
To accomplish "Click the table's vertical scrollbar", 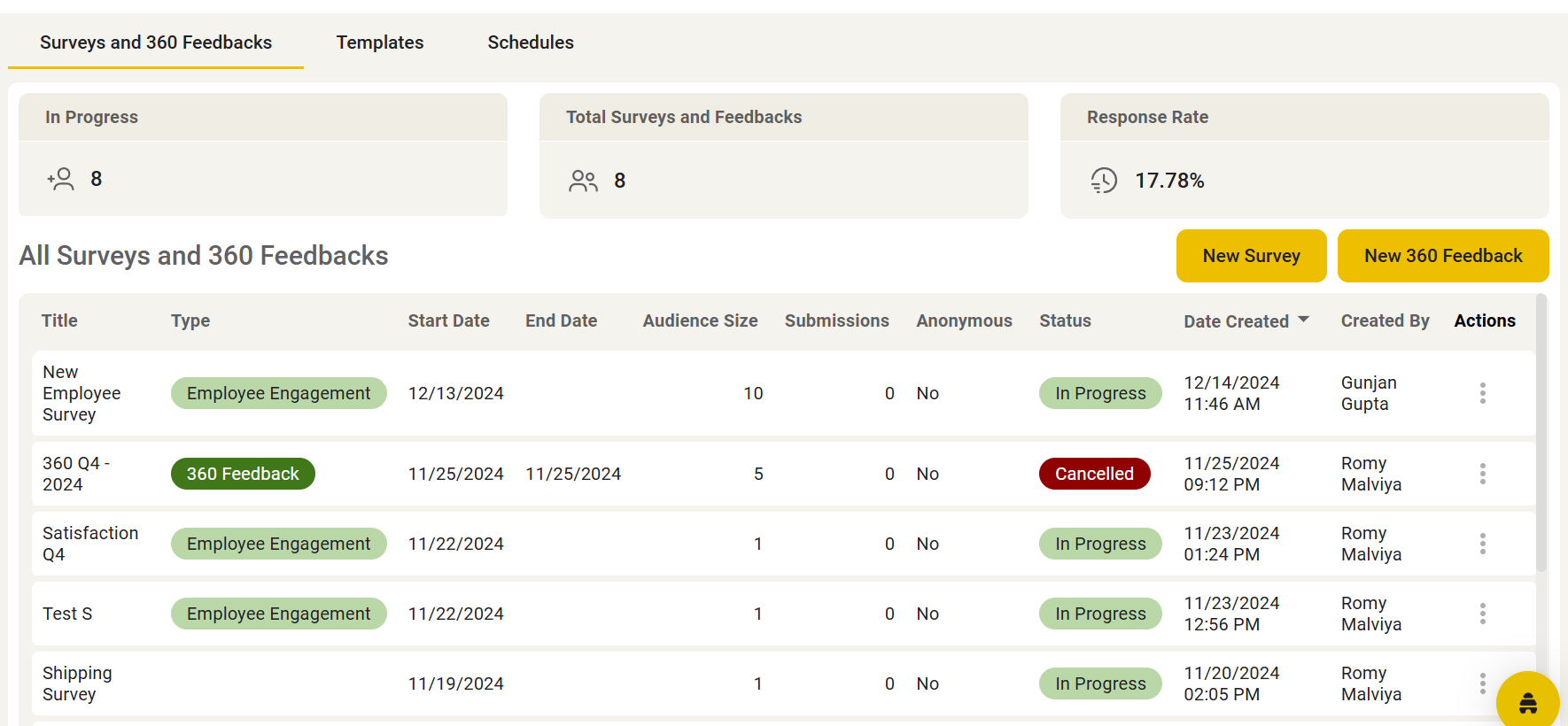I will coord(1541,434).
